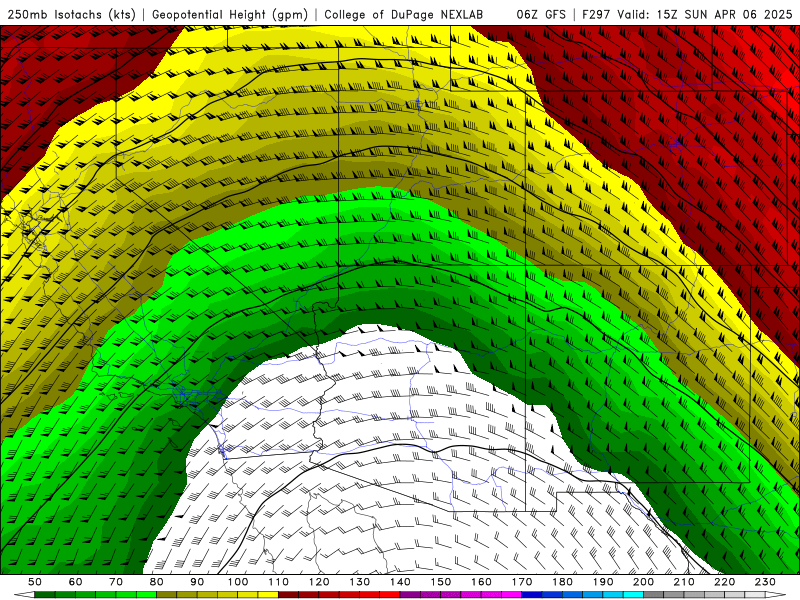The height and width of the screenshot is (600, 800).
Task: Click the '250mb Isotachs (kts)' title text
Action: point(71,14)
